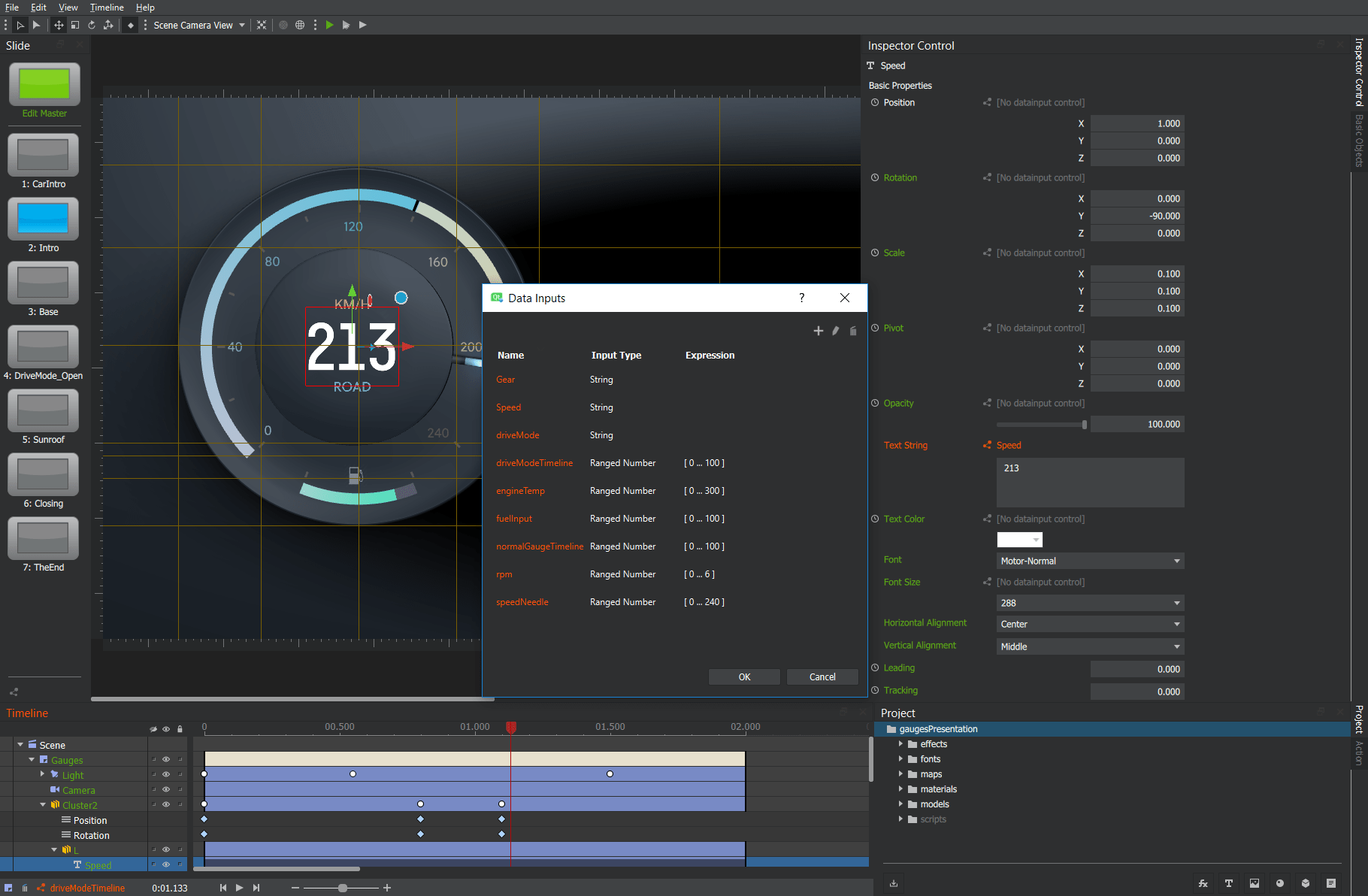Change Font from Motor-Normal dropdown
The width and height of the screenshot is (1368, 896).
pos(1089,561)
